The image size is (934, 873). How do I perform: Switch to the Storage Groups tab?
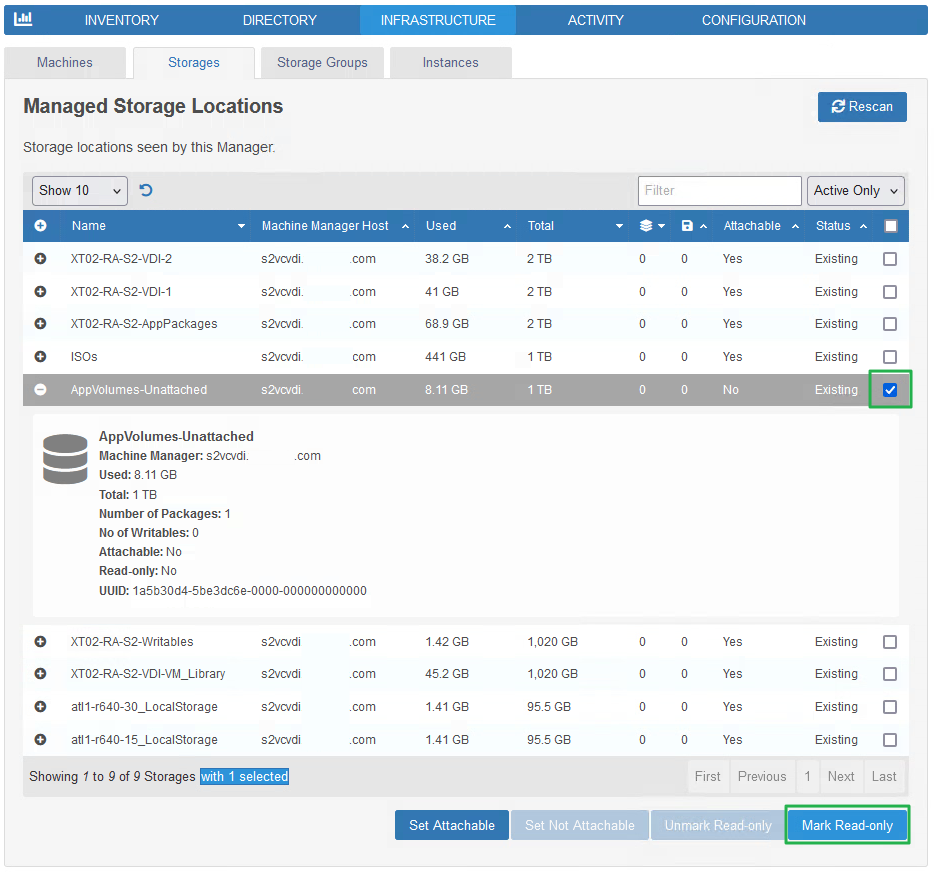tap(321, 62)
